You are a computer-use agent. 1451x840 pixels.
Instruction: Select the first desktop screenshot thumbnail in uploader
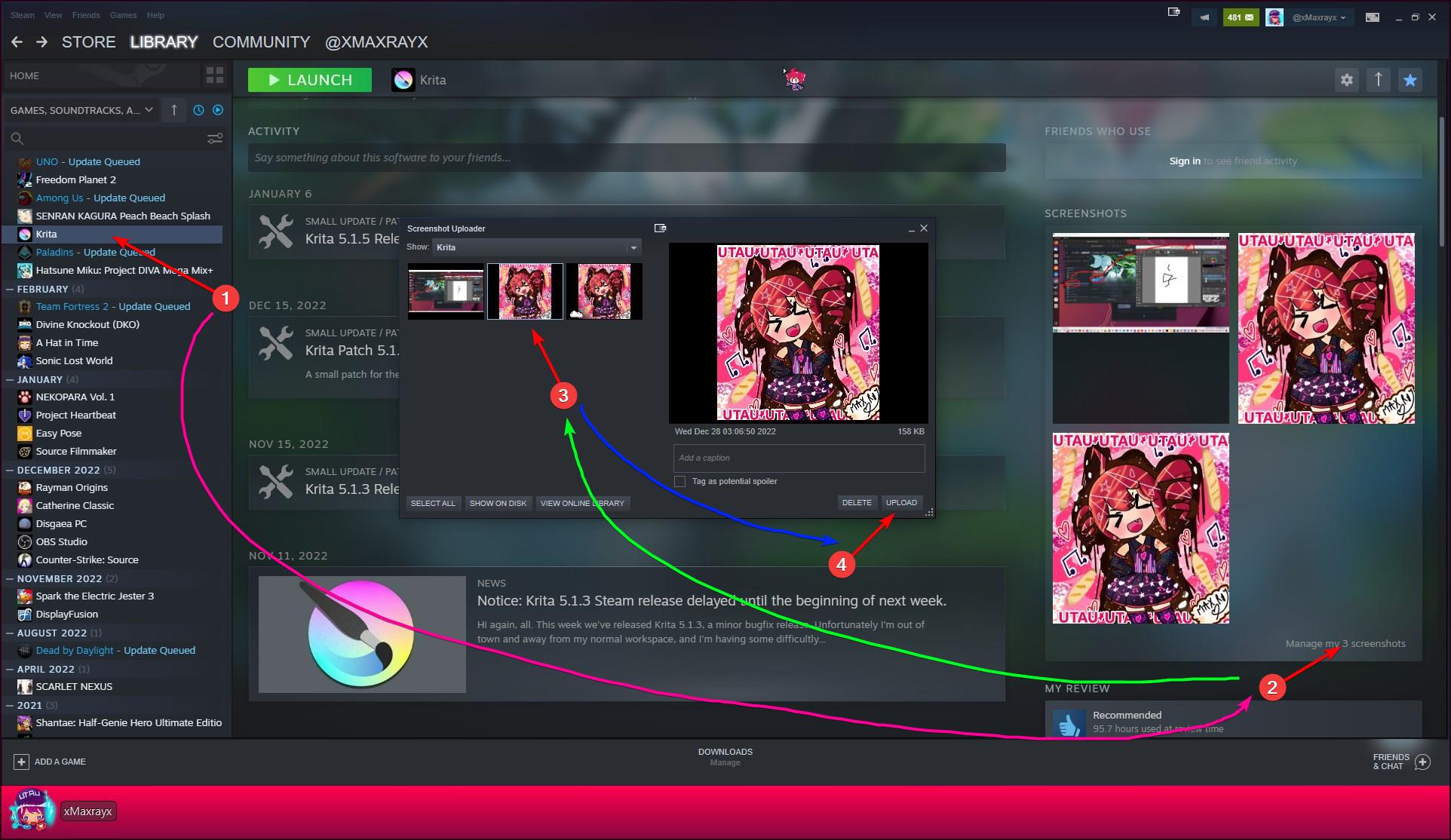coord(446,291)
